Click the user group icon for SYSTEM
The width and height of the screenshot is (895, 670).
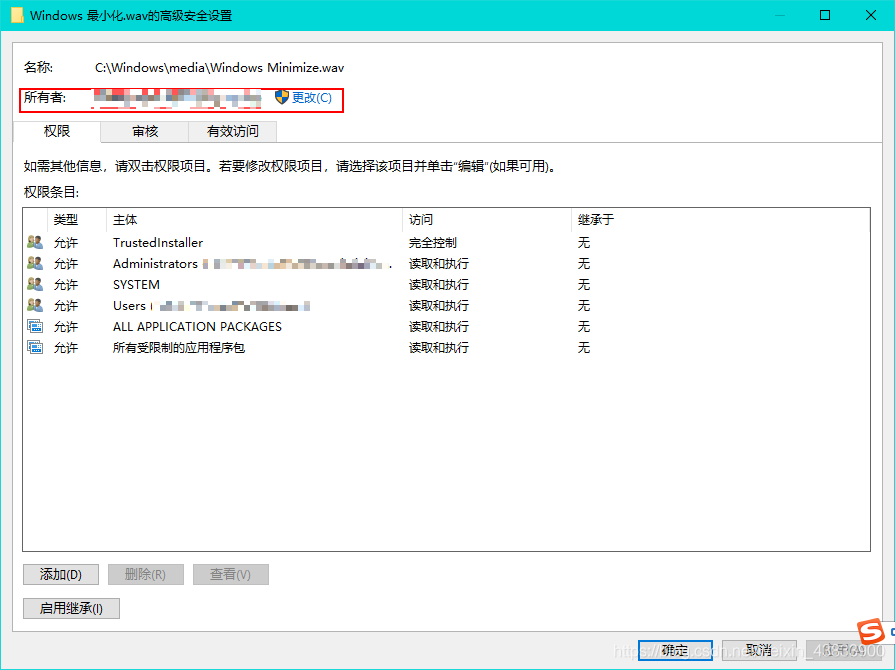[35, 284]
